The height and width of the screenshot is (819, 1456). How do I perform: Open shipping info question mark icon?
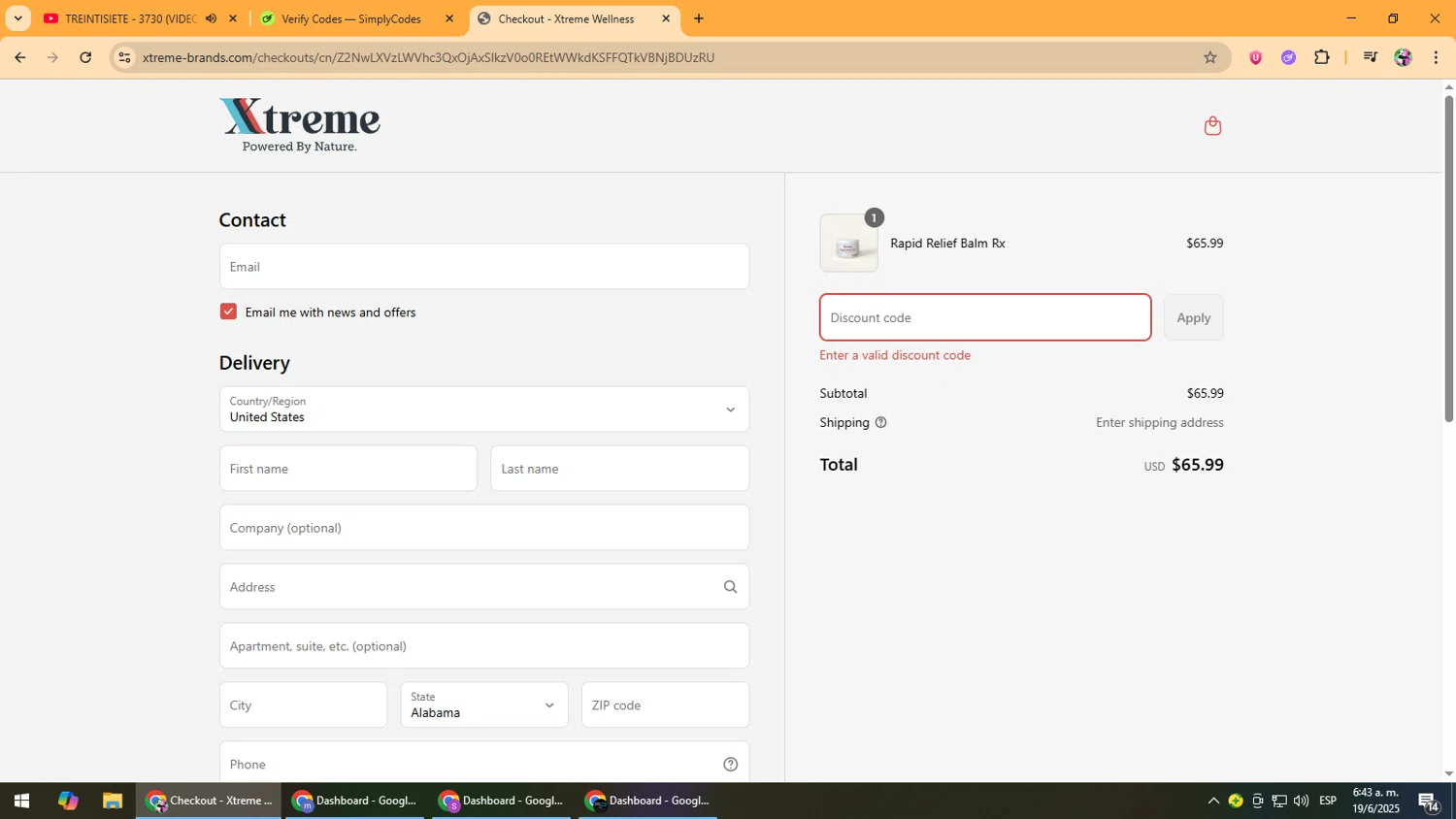tap(880, 422)
